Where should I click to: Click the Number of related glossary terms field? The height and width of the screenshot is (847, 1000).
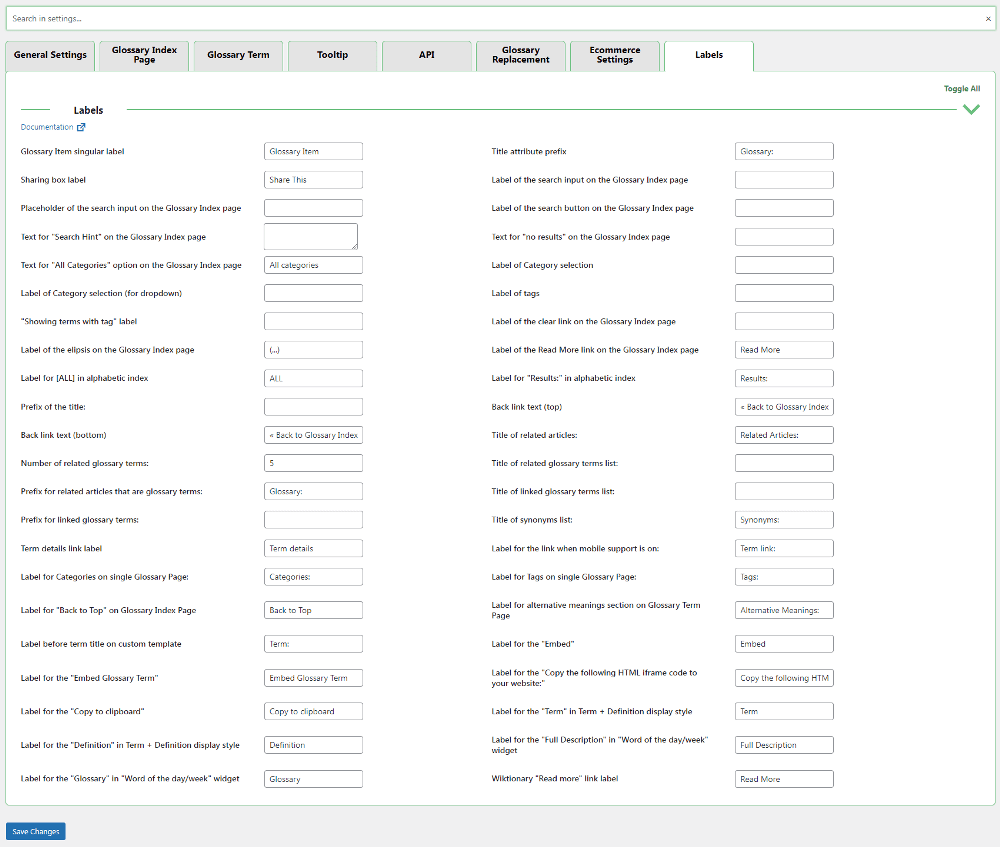[x=313, y=464]
